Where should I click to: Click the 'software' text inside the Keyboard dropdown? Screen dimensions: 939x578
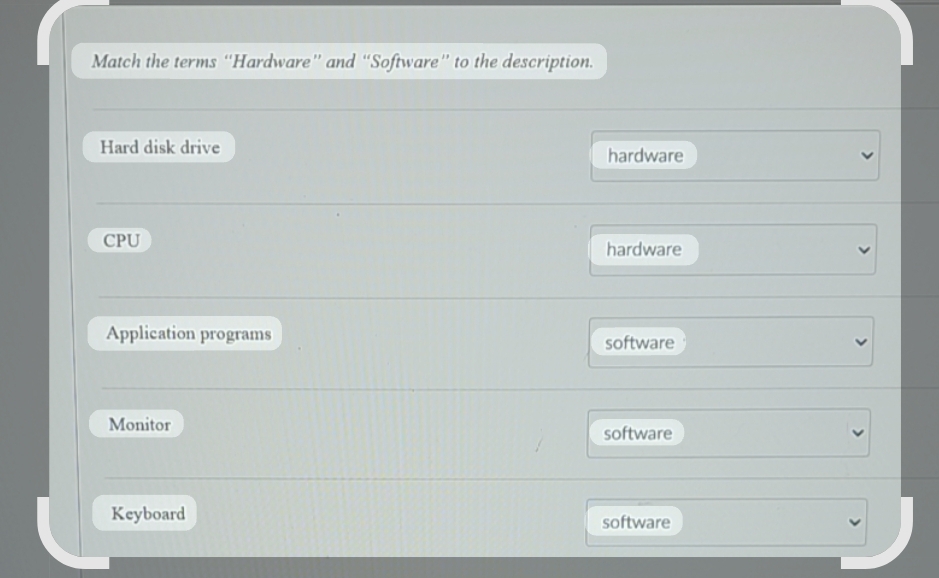(636, 522)
